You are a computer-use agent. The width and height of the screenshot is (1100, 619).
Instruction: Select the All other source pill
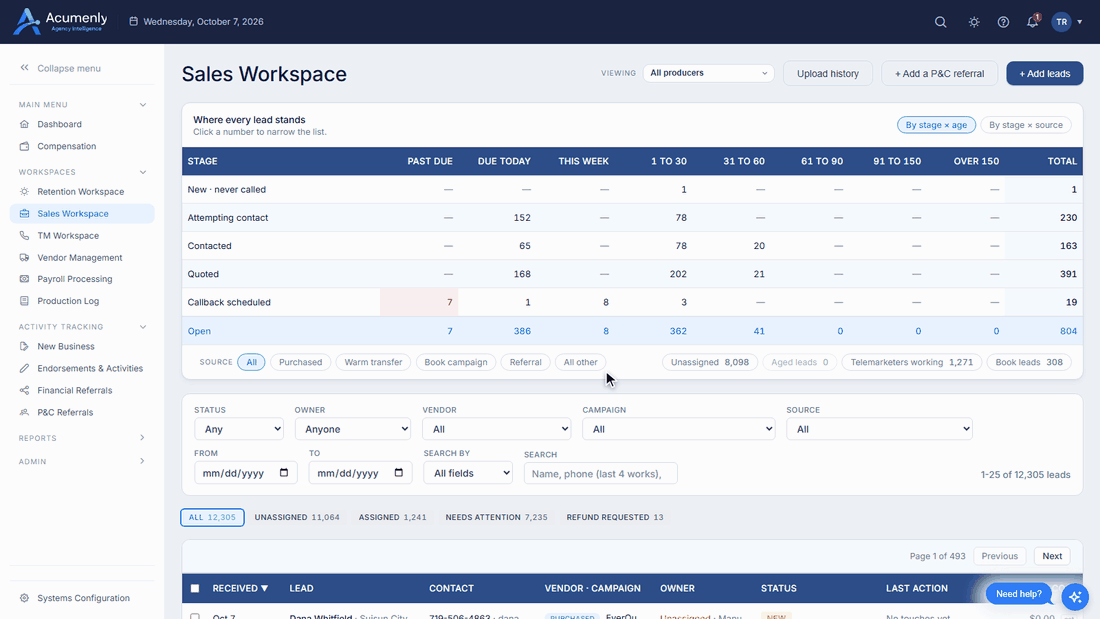[x=580, y=362]
